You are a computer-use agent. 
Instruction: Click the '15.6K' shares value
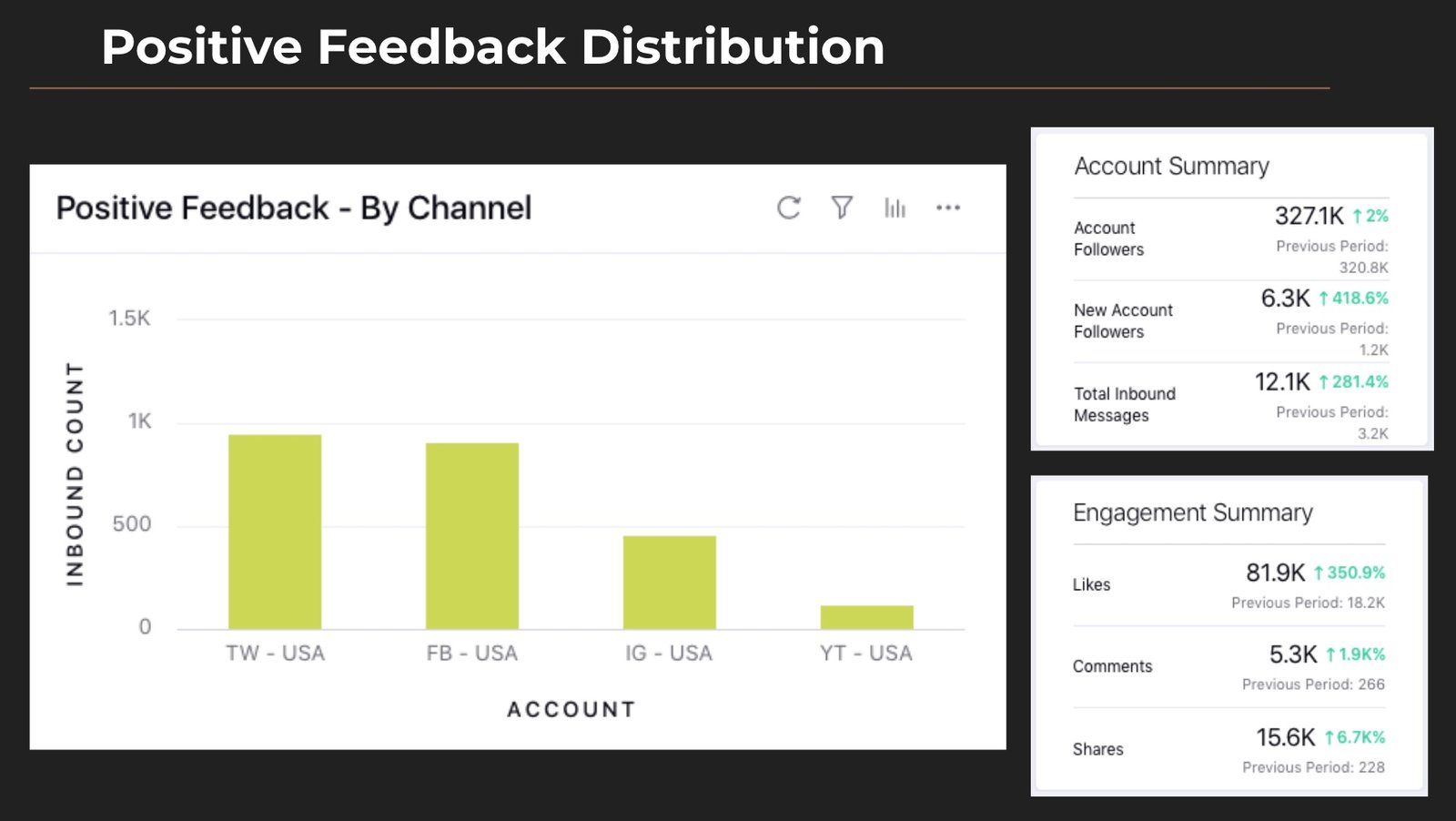coord(1286,737)
